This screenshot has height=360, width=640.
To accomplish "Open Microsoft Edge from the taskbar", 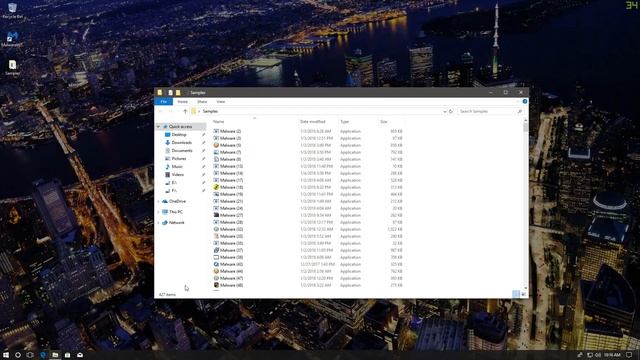I will tap(42, 355).
